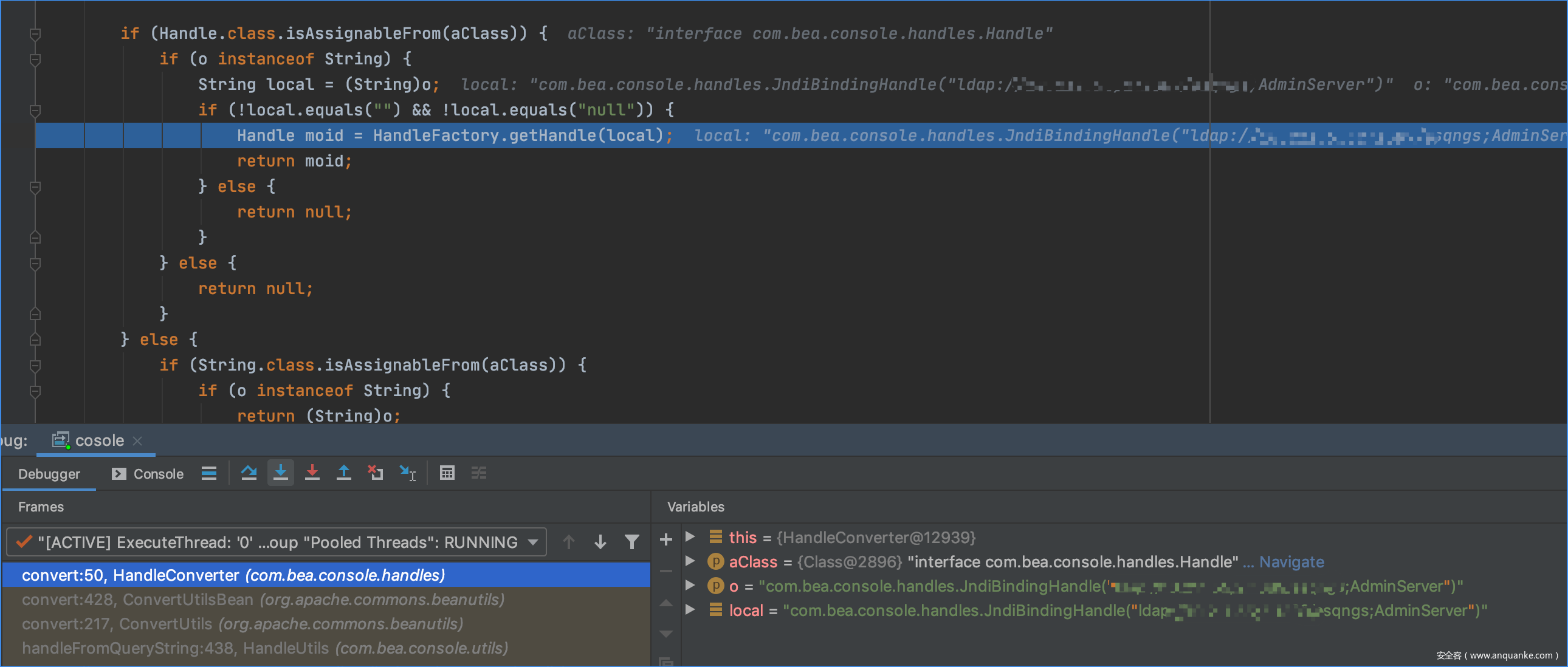This screenshot has height=667, width=1568.
Task: Click the Step Over debugger icon
Action: tap(249, 473)
